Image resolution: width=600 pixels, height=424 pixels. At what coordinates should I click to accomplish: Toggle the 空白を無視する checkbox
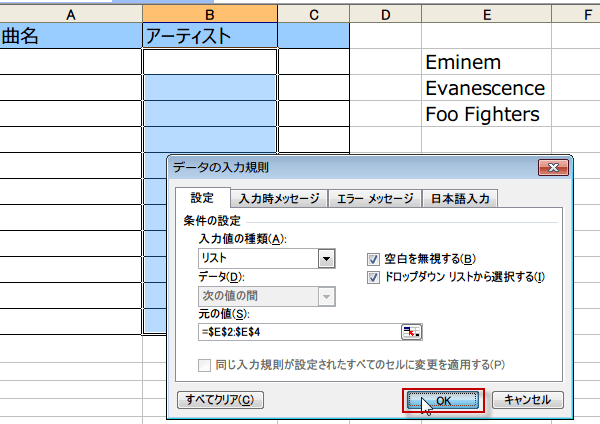tap(375, 258)
